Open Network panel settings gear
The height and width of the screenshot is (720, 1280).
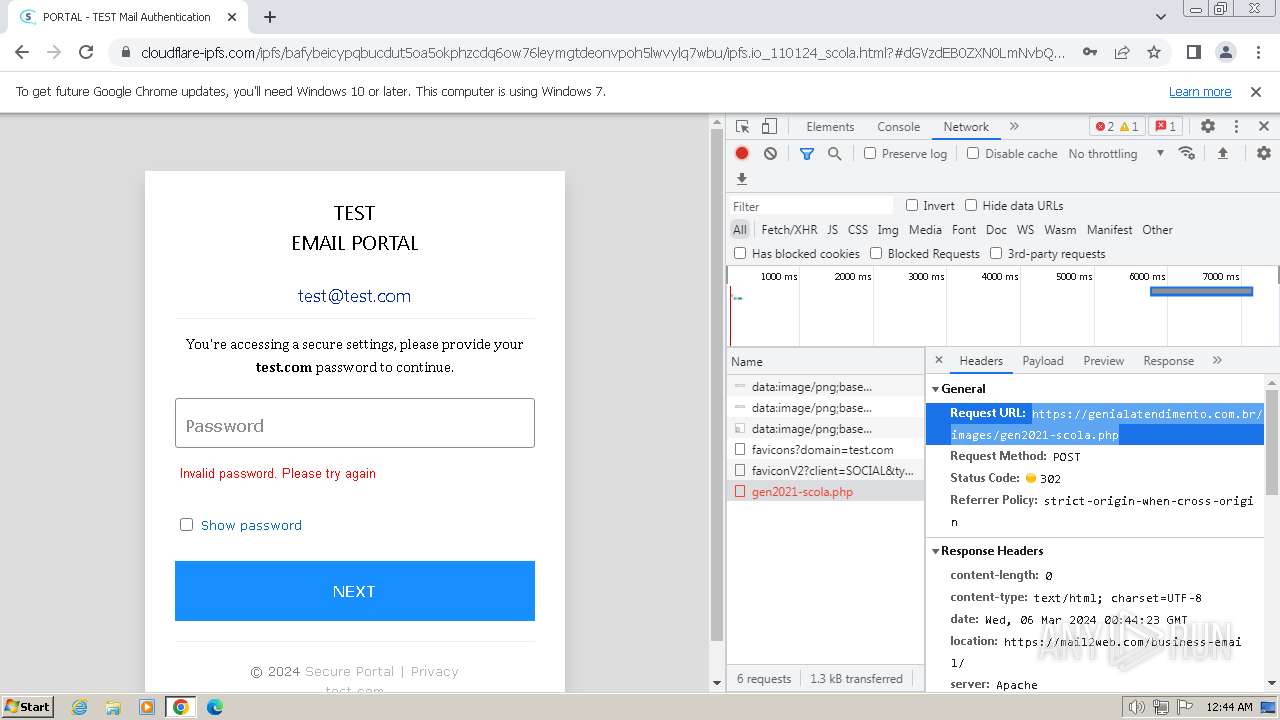point(1264,153)
